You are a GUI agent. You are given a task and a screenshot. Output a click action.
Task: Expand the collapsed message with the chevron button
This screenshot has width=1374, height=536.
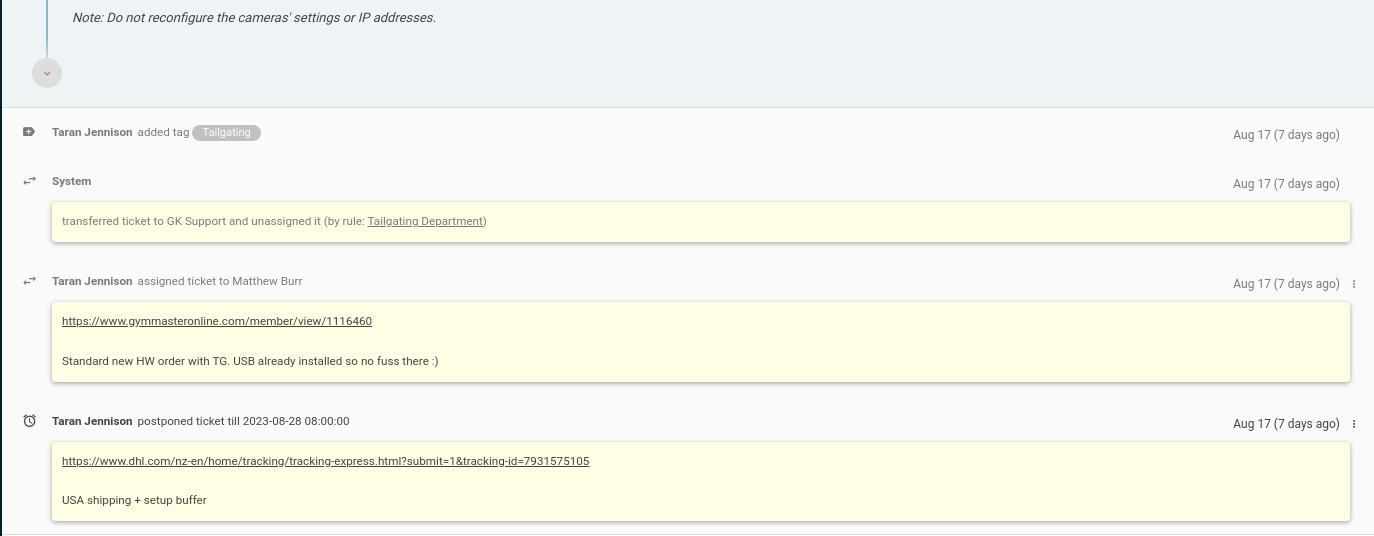[47, 73]
